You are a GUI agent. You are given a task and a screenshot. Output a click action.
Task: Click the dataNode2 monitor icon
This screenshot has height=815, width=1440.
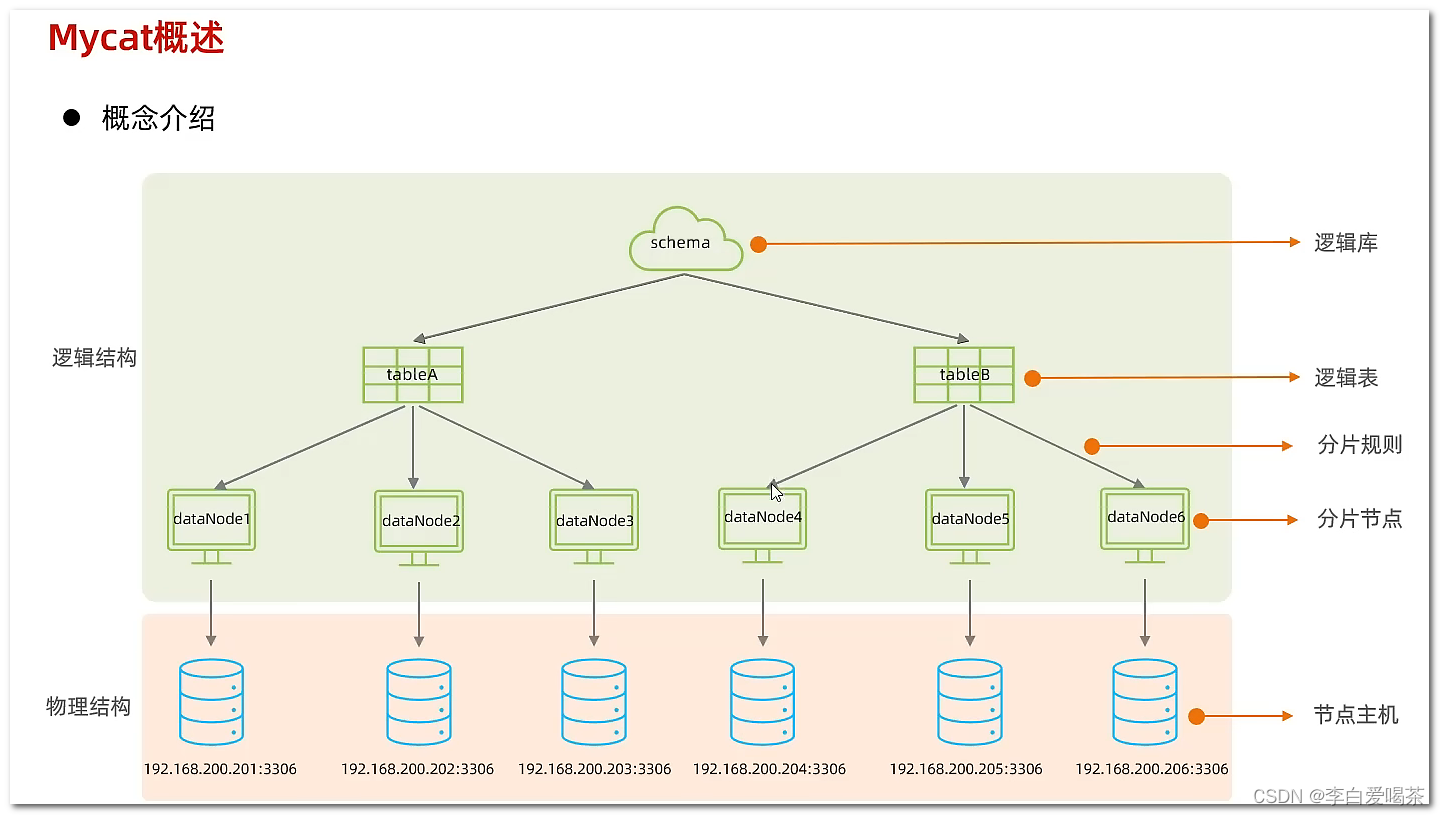[419, 528]
